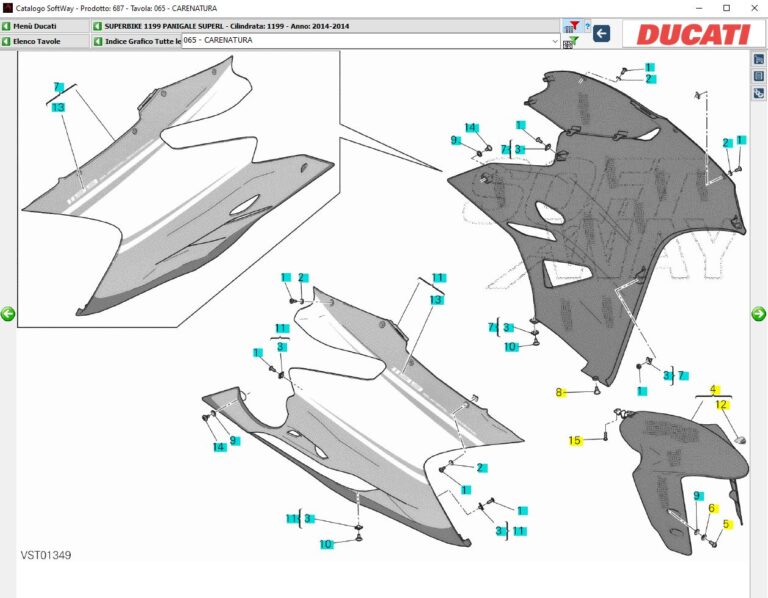Open help via the question mark icon
This screenshot has height=598, width=768.
587,25
